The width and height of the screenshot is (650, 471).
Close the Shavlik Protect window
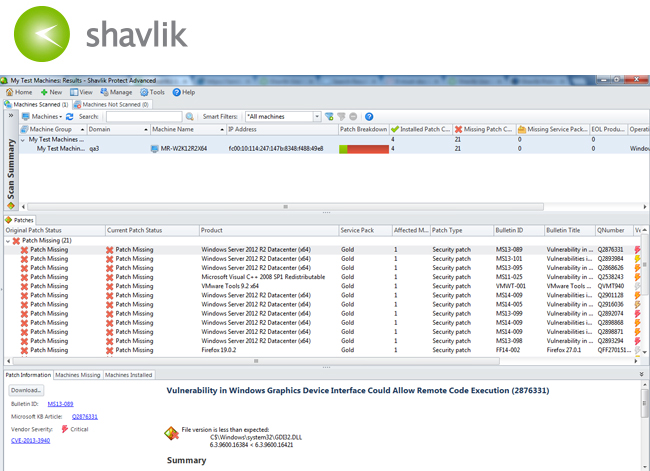point(636,79)
